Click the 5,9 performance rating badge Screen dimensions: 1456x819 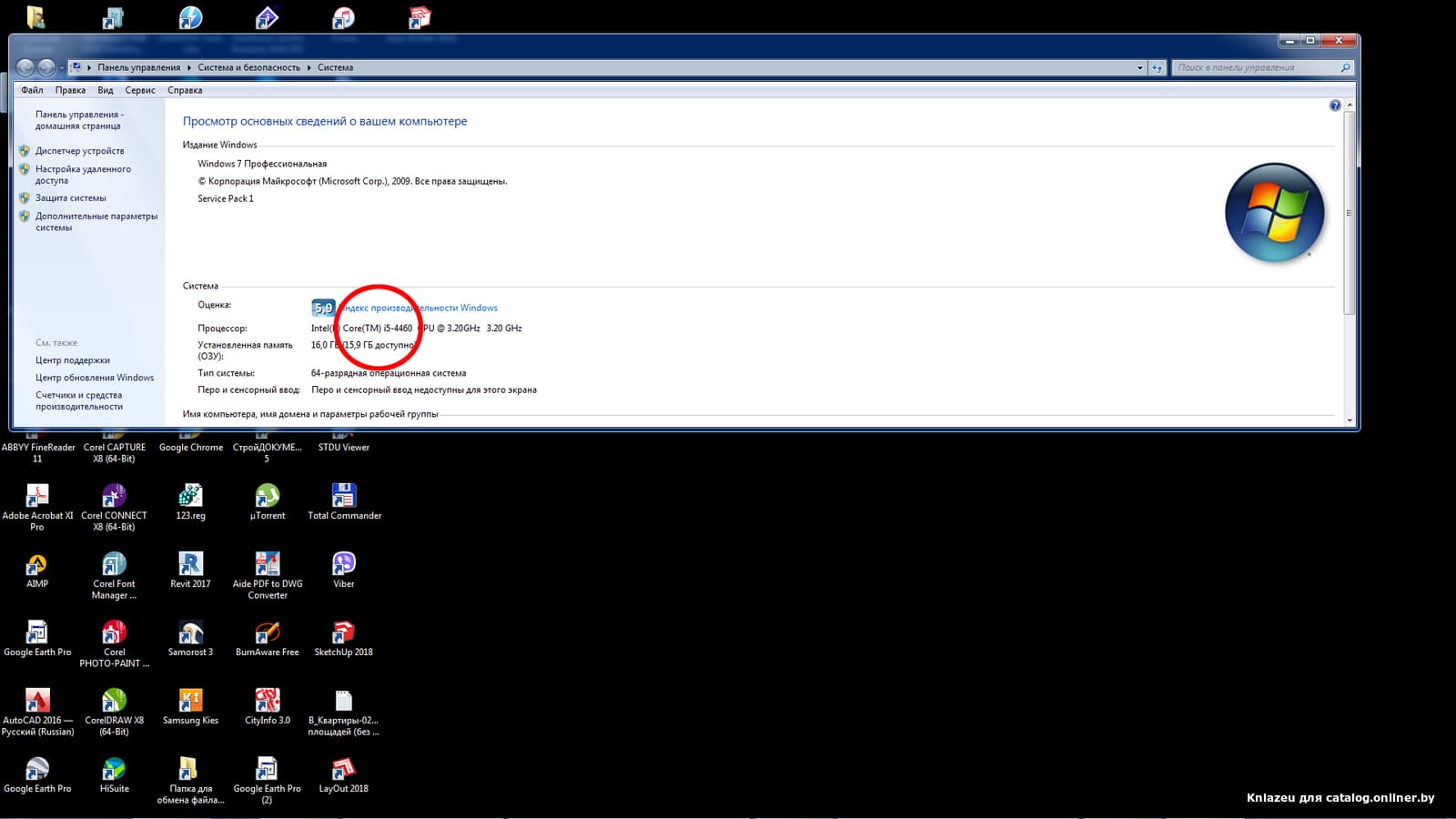tap(323, 308)
